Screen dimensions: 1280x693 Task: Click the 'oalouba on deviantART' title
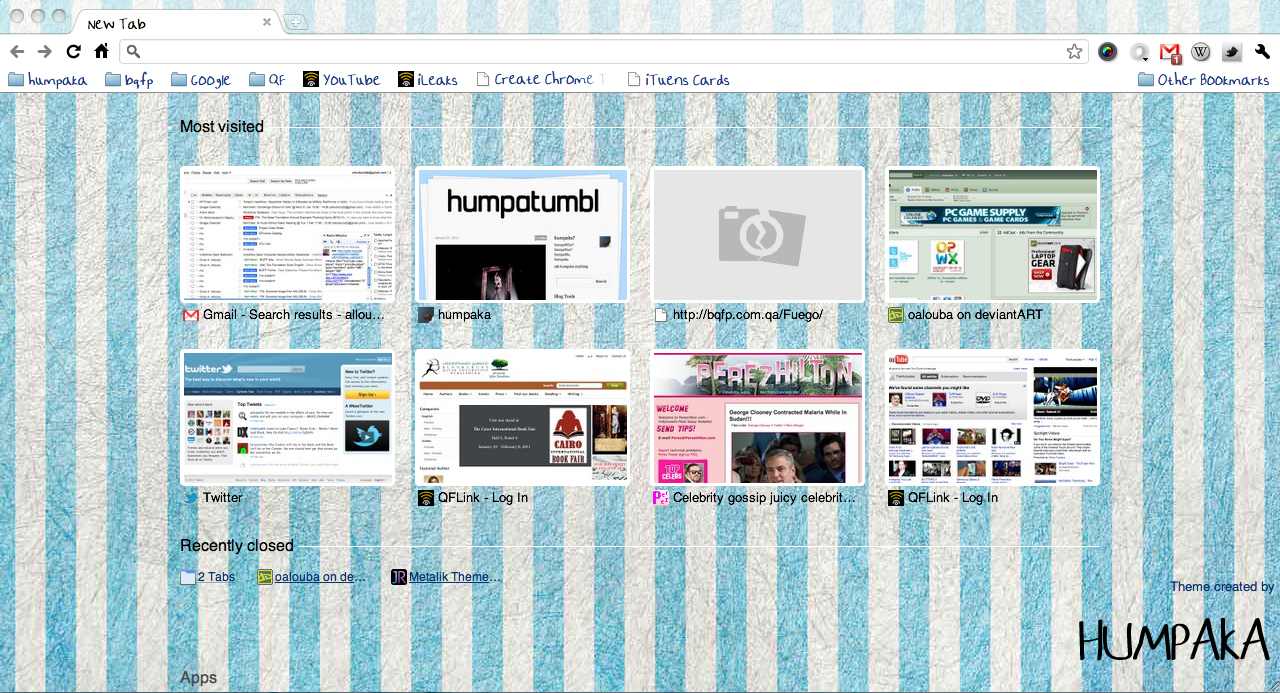[x=975, y=315]
